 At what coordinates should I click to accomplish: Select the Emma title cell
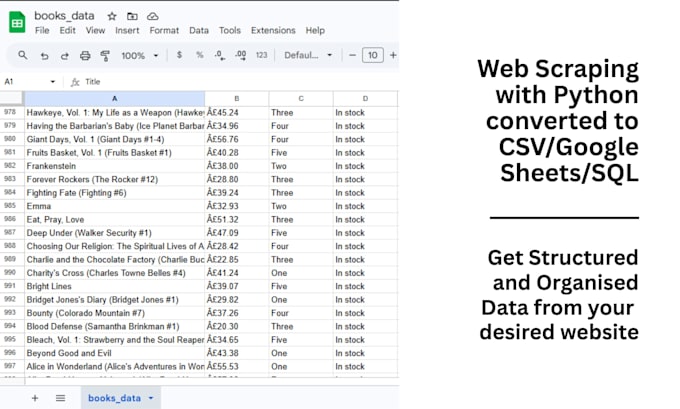(114, 206)
